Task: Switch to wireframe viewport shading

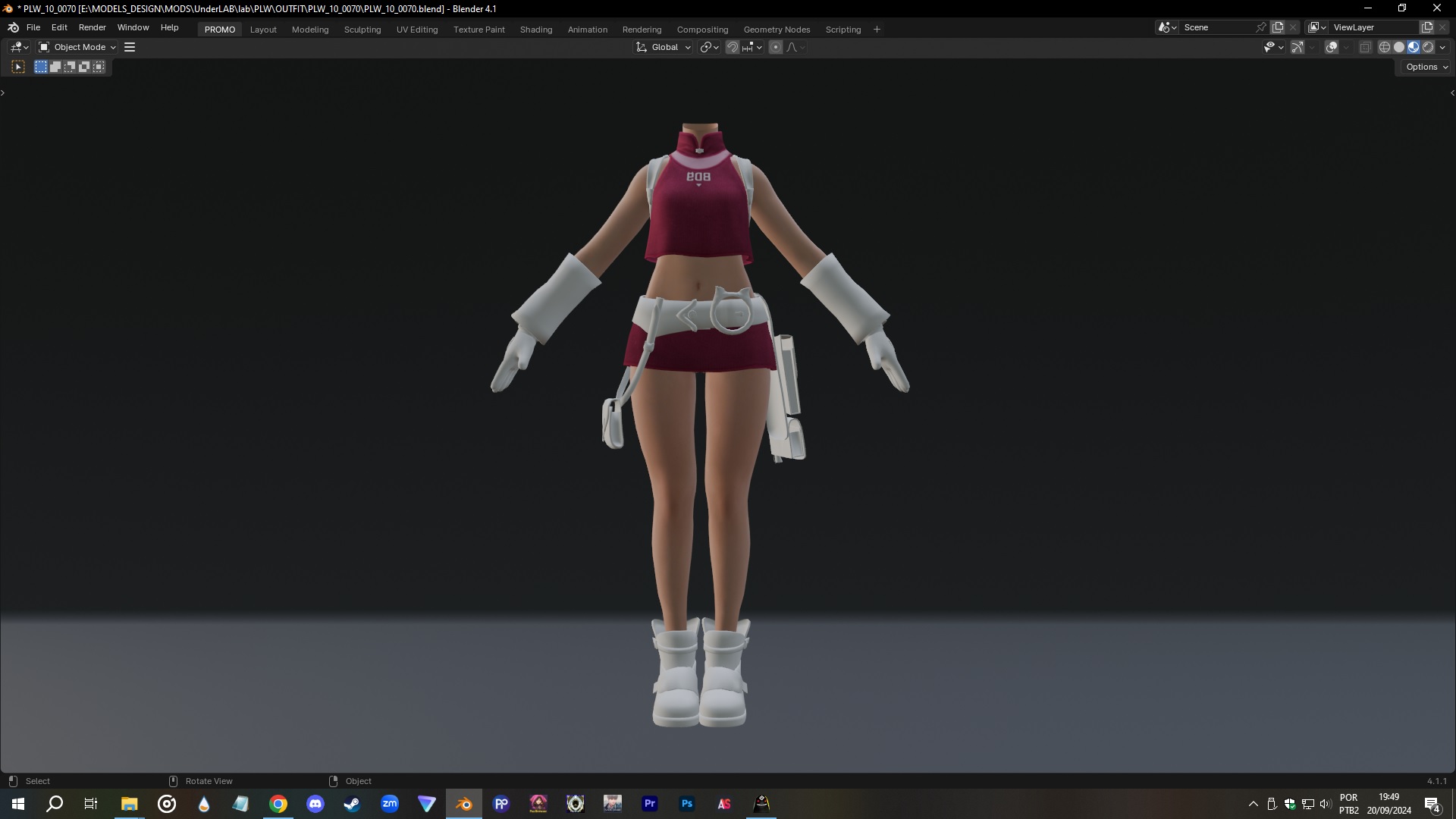Action: 1384,47
